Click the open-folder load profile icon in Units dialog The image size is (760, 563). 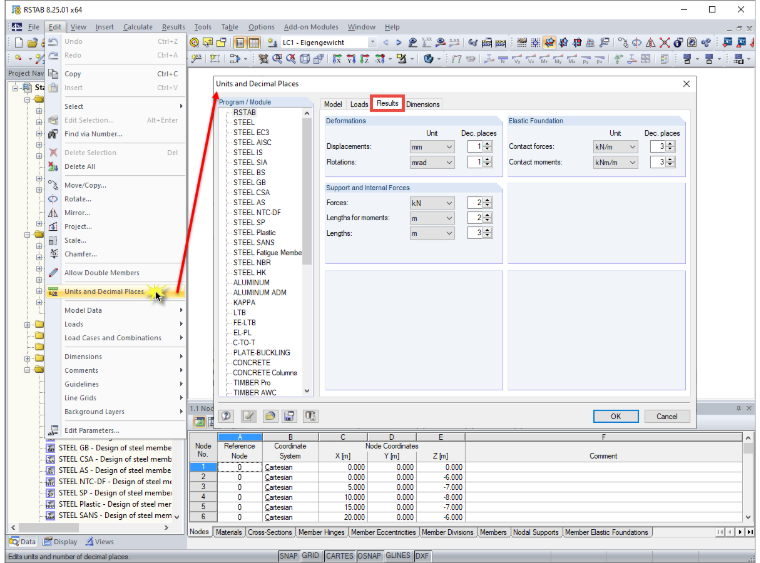pos(270,416)
